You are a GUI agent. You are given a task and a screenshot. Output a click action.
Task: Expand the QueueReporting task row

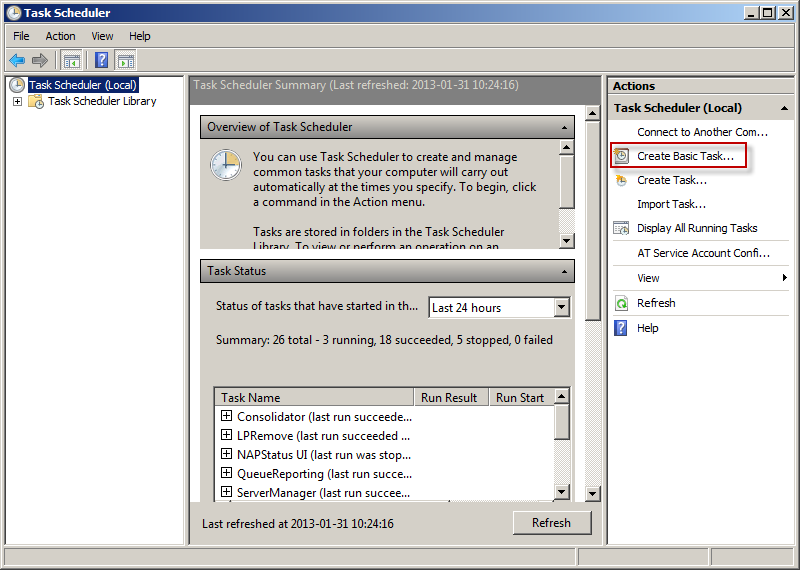tap(226, 473)
